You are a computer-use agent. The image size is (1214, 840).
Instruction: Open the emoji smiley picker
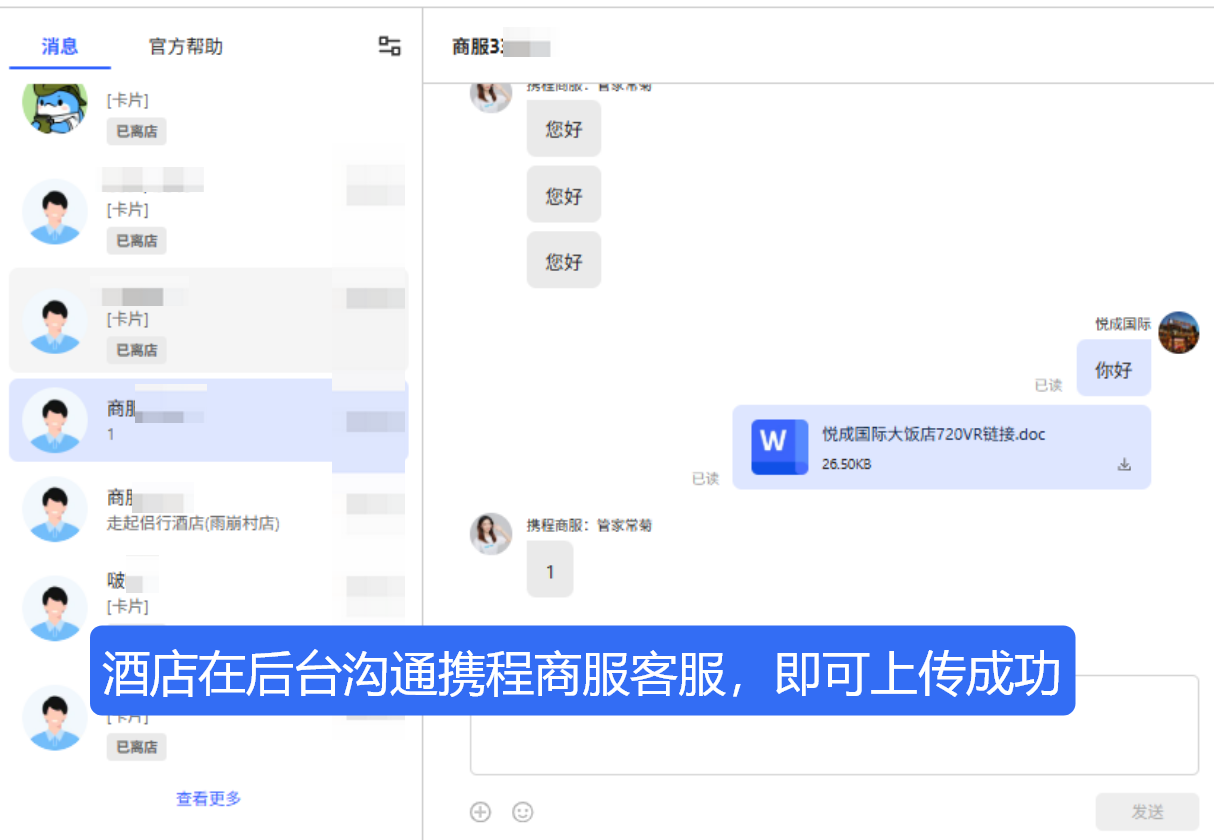(522, 812)
